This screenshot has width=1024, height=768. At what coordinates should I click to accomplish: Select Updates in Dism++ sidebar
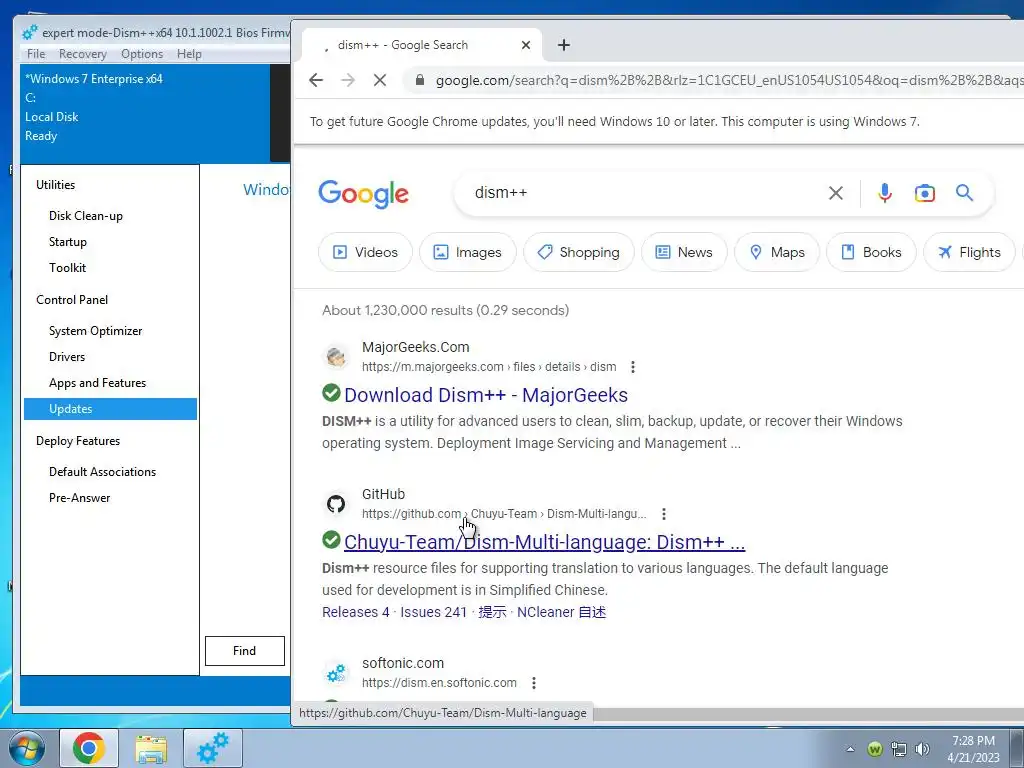[x=110, y=409]
